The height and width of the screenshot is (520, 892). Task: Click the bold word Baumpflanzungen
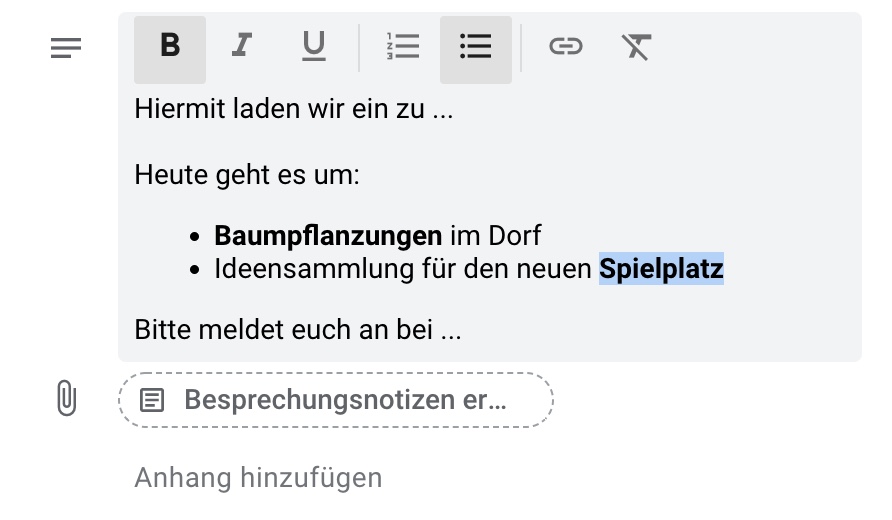328,236
